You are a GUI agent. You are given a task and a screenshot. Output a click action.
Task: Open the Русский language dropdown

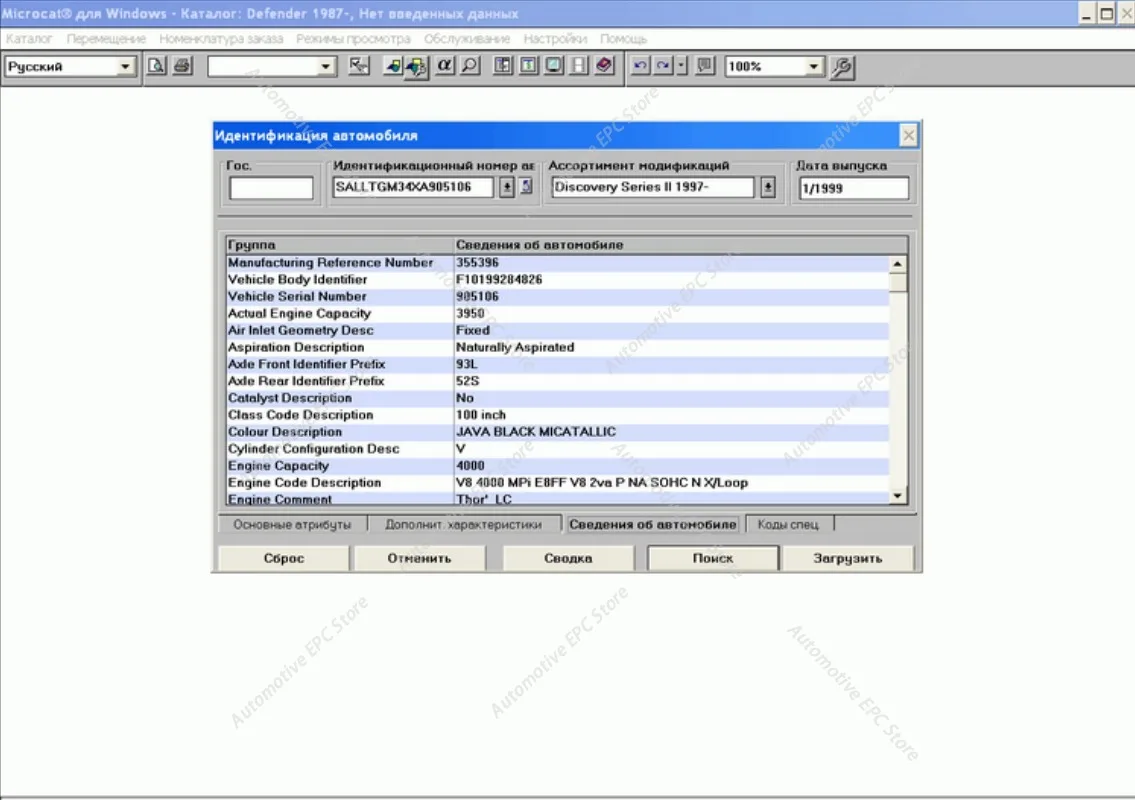(125, 67)
